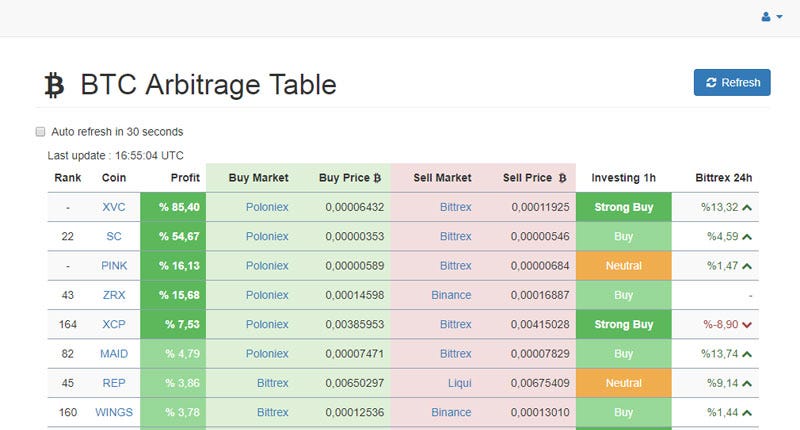The image size is (800, 430).
Task: Click the Strong Buy cell for XCP
Action: click(623, 324)
